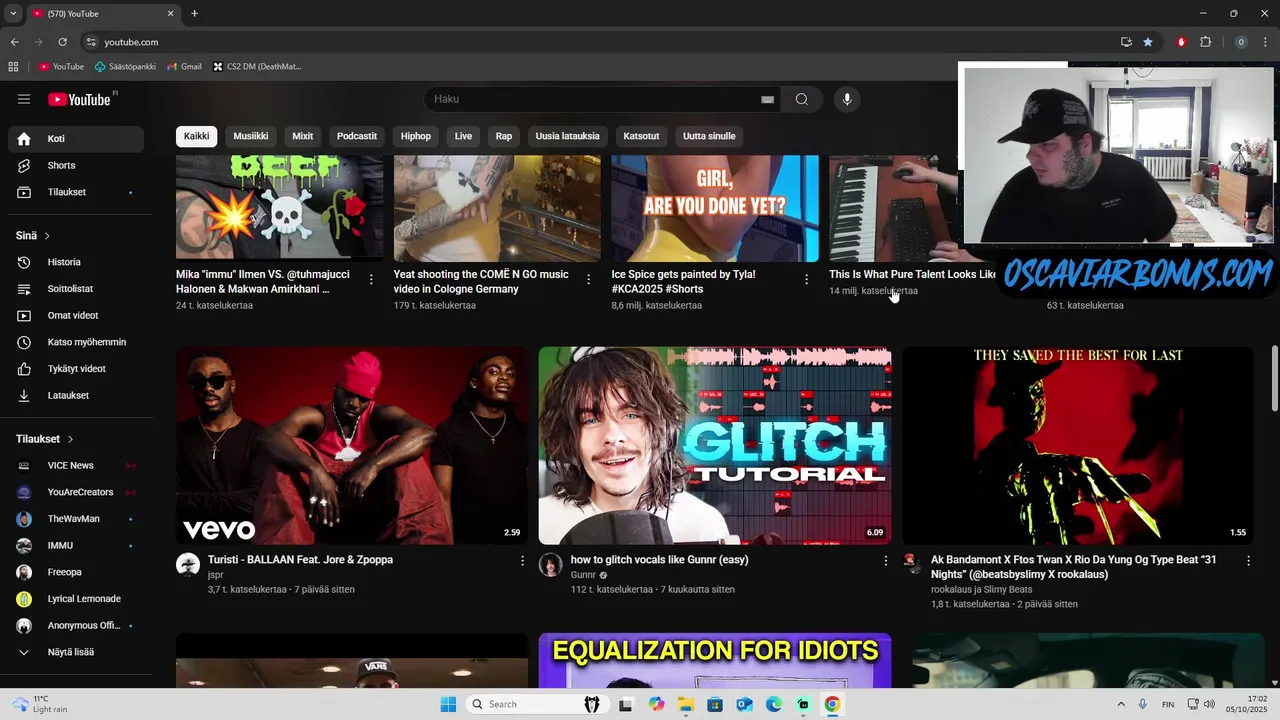Open TheWavMan subscription channel

76,519
